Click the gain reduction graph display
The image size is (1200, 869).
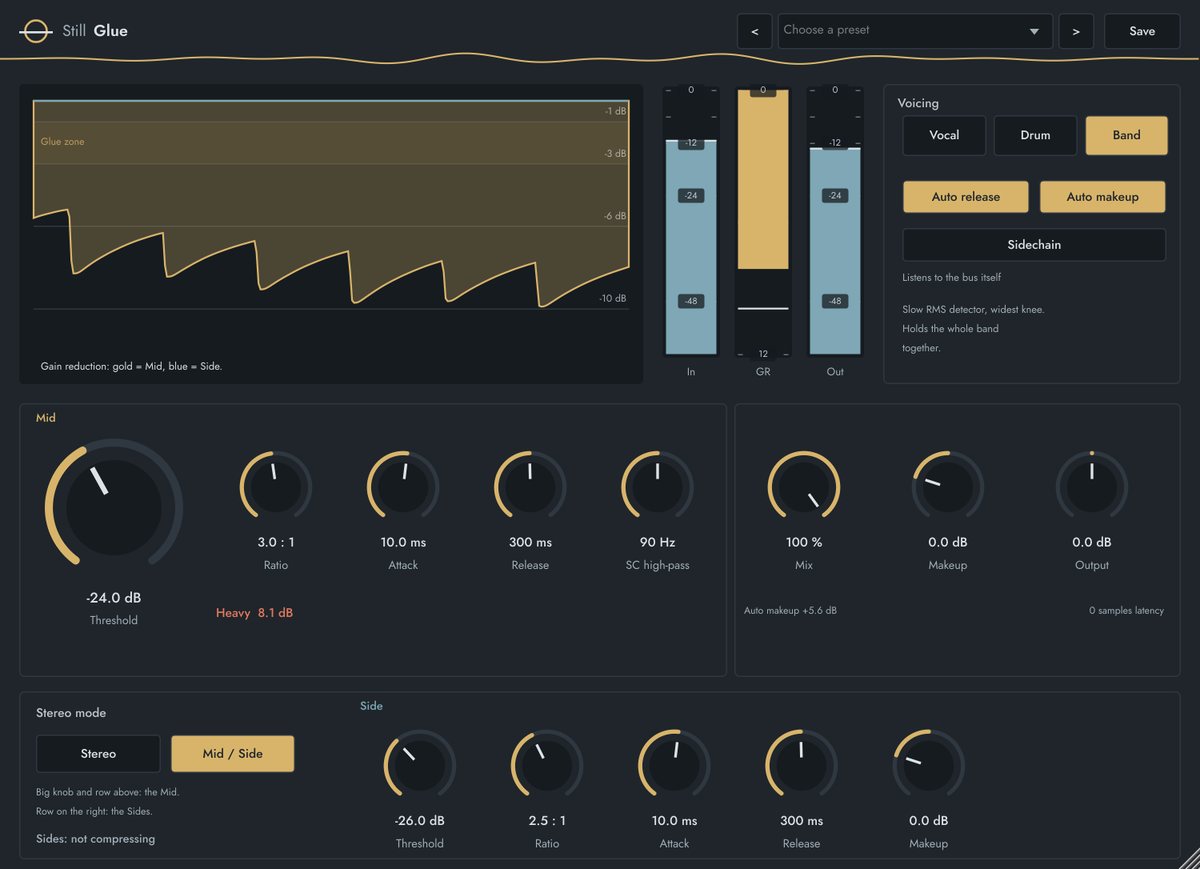(x=331, y=233)
